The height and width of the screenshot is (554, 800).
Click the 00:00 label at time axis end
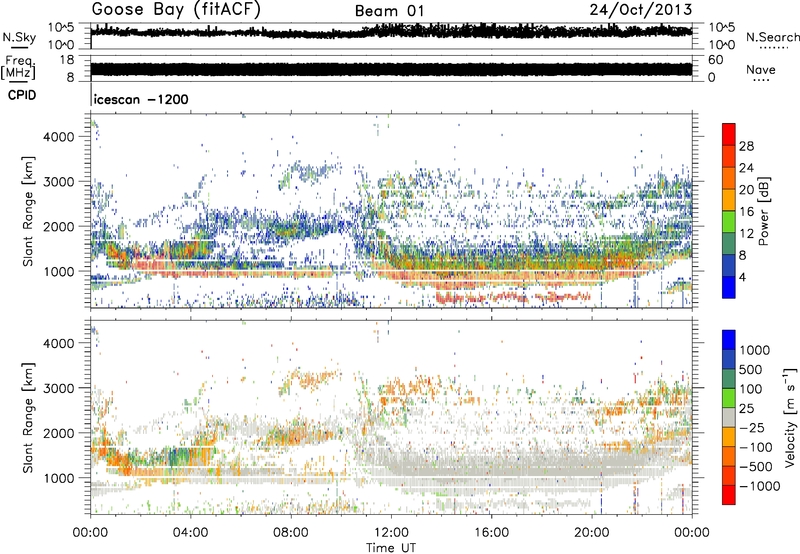click(691, 532)
